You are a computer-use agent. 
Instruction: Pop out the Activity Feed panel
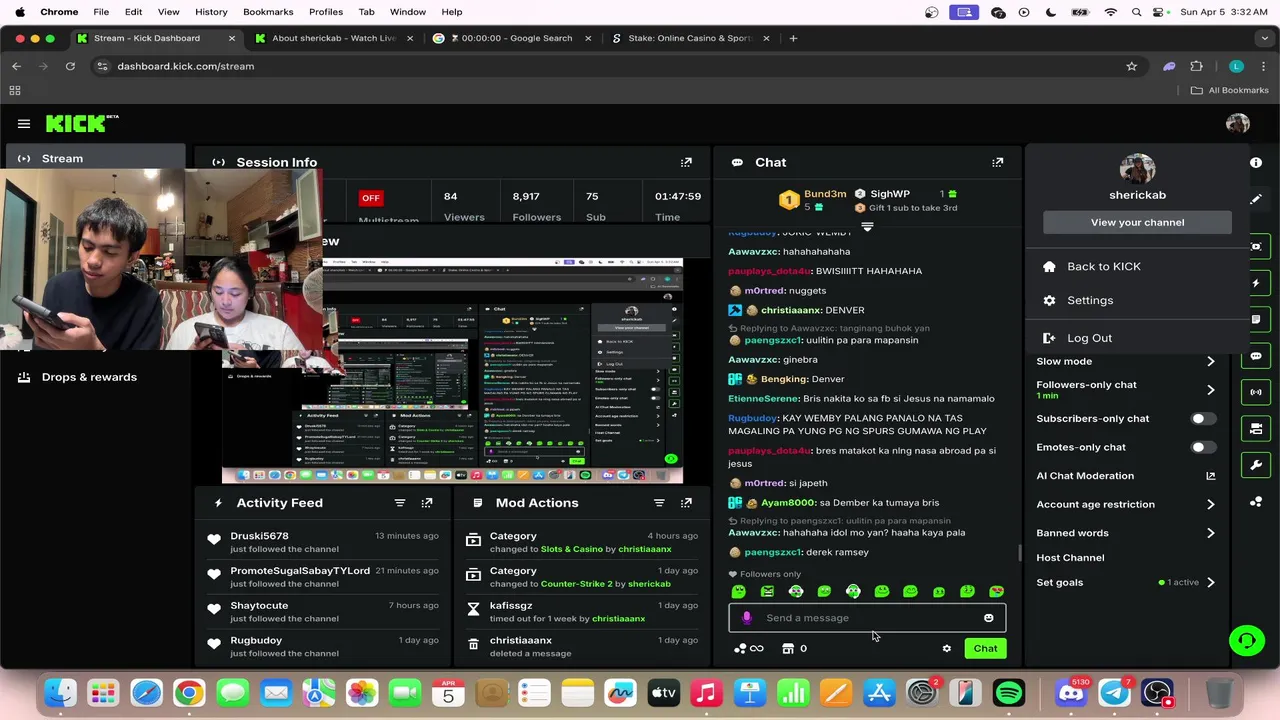427,503
